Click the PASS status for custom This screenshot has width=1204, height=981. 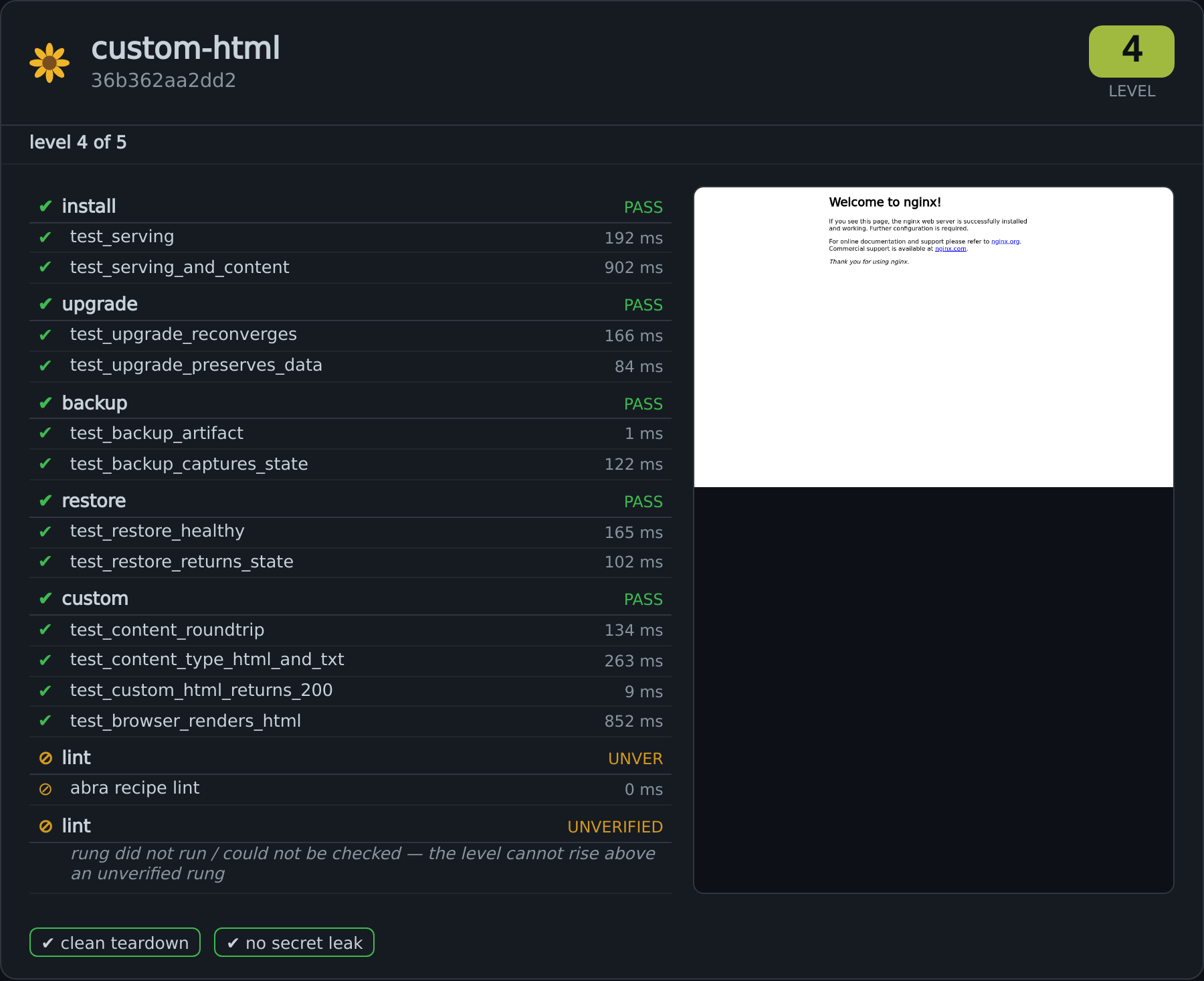643,600
